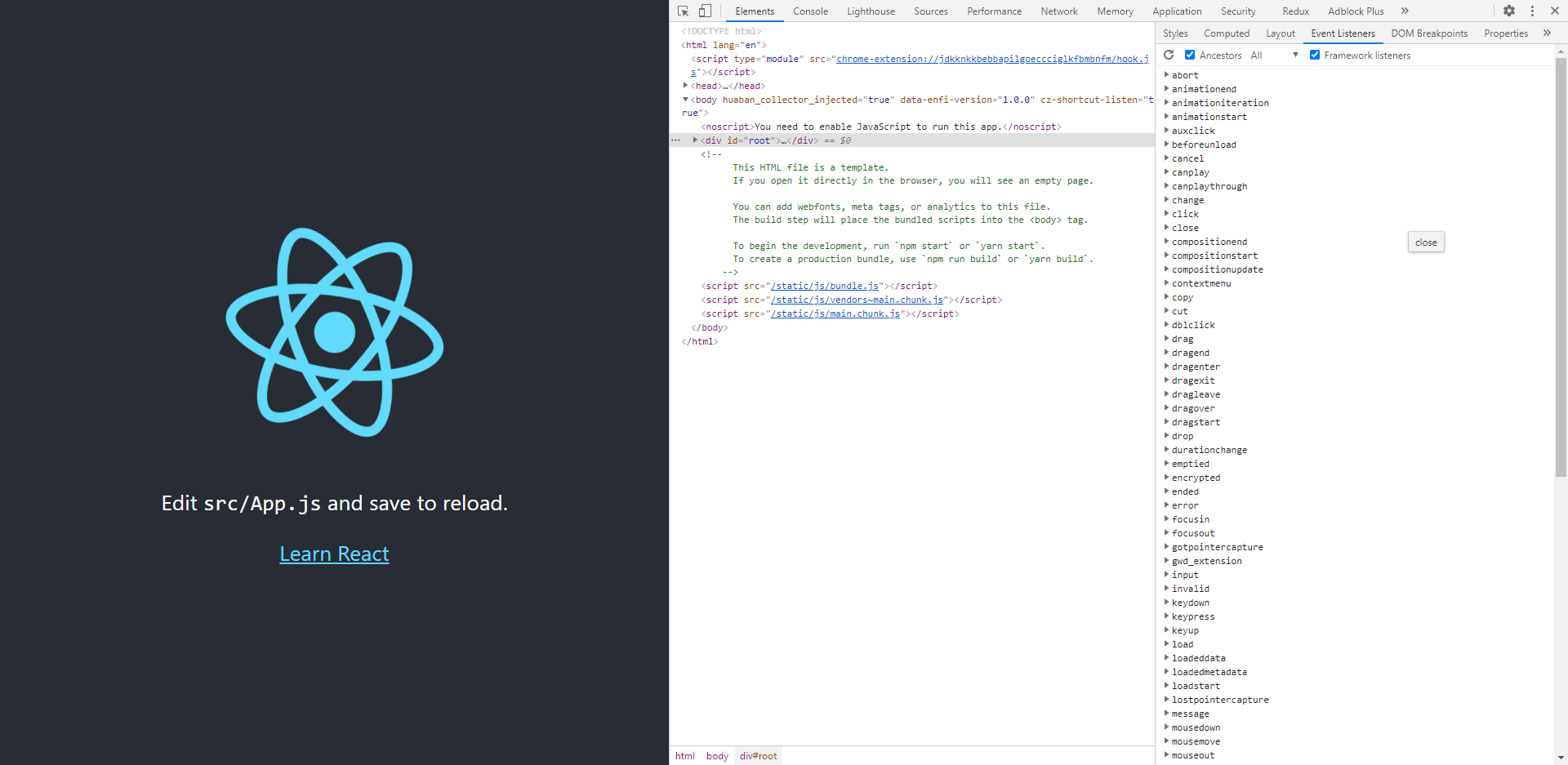Open the All listener type dropdown
Screen dimensions: 1568x765
[1275, 56]
